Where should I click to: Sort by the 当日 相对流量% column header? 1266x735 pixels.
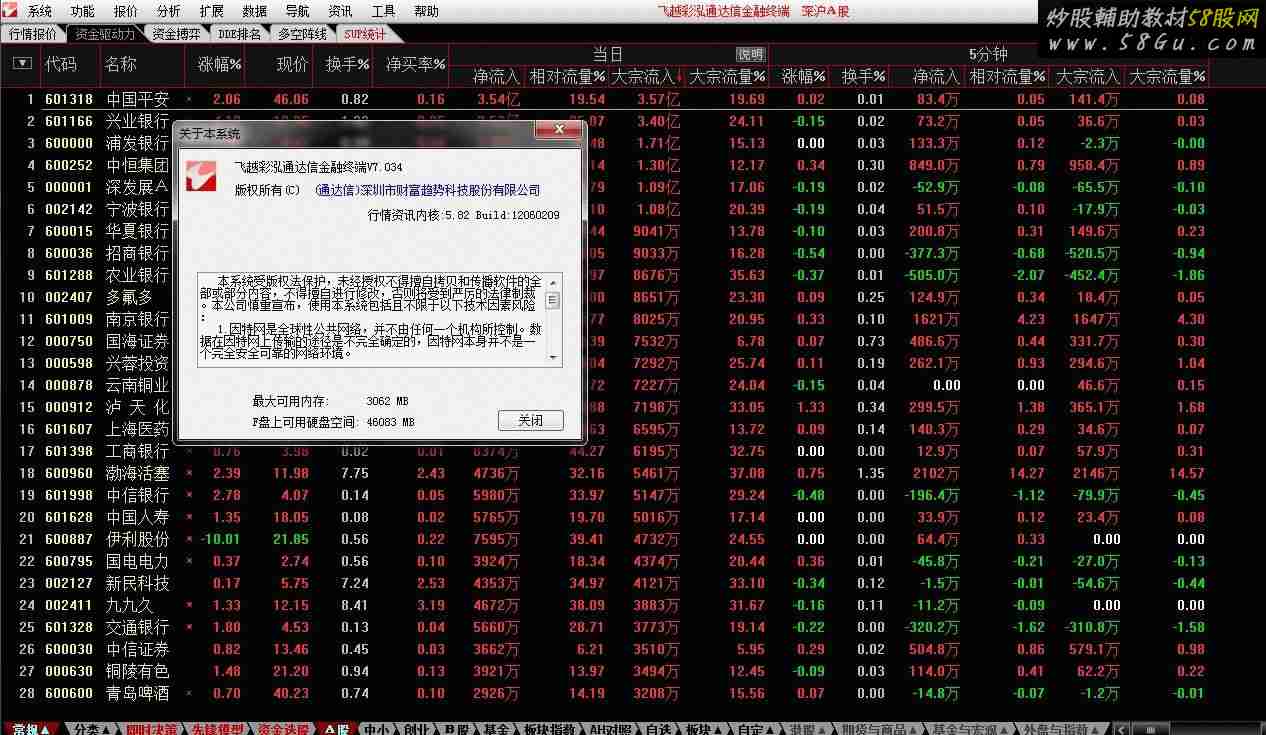click(568, 76)
